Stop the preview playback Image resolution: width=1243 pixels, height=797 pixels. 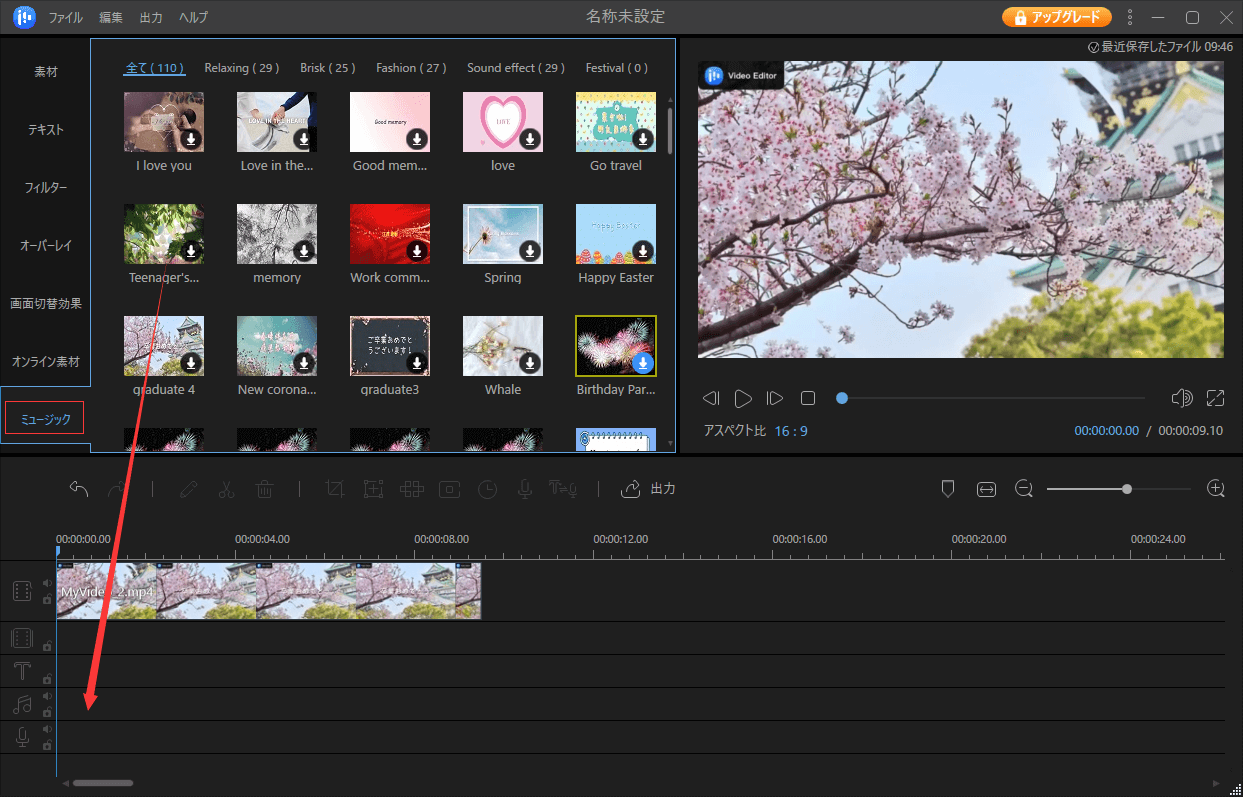808,398
